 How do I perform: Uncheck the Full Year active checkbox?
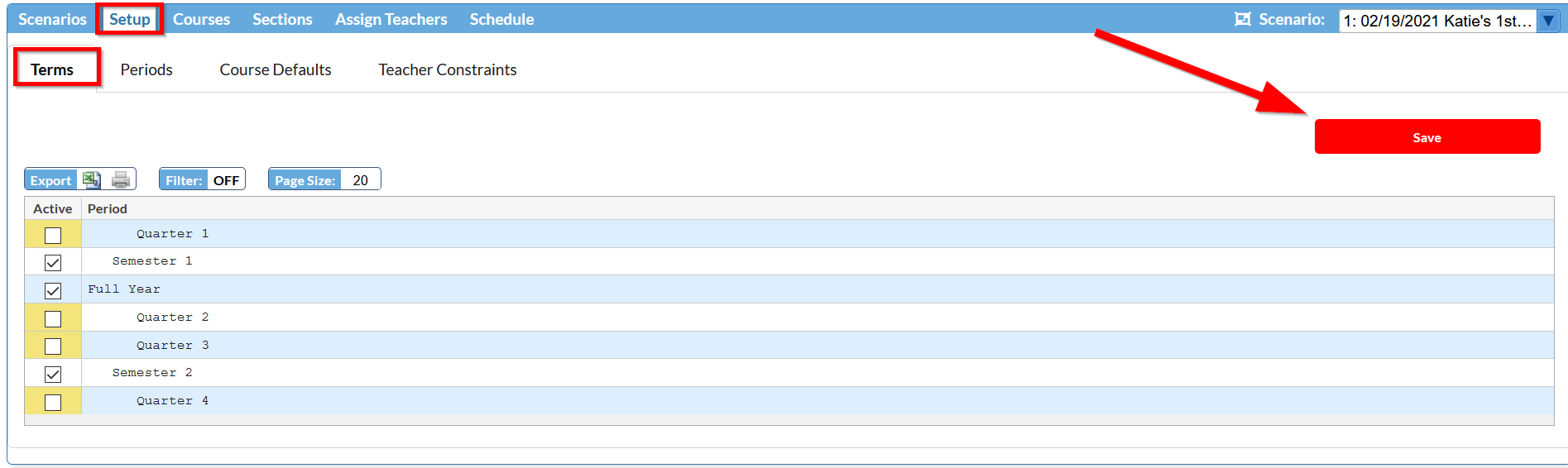[53, 291]
